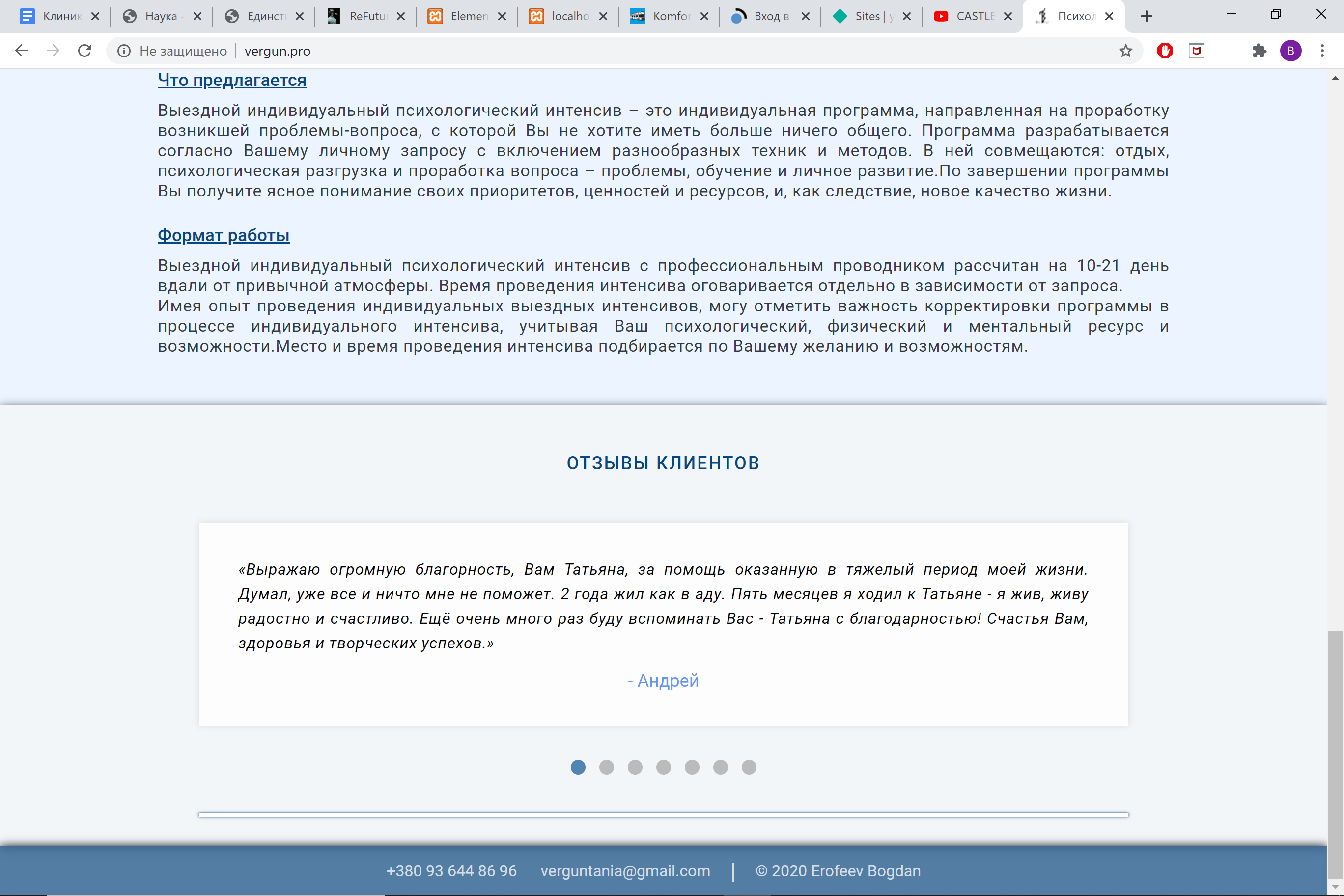Click the verguntania@gmail.com email link
Image resolution: width=1344 pixels, height=896 pixels.
(625, 870)
